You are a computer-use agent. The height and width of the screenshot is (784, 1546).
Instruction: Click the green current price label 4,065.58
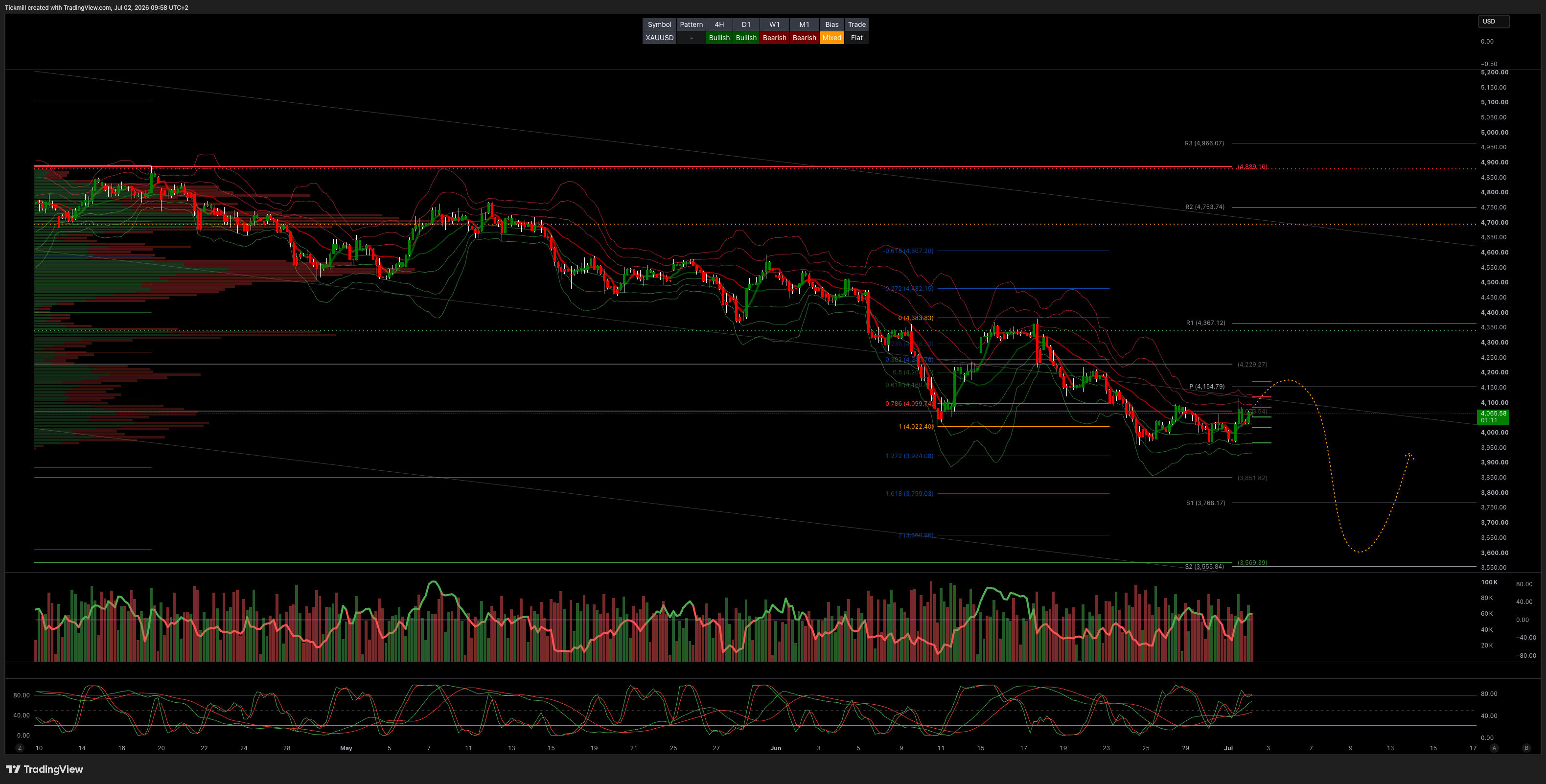1493,416
